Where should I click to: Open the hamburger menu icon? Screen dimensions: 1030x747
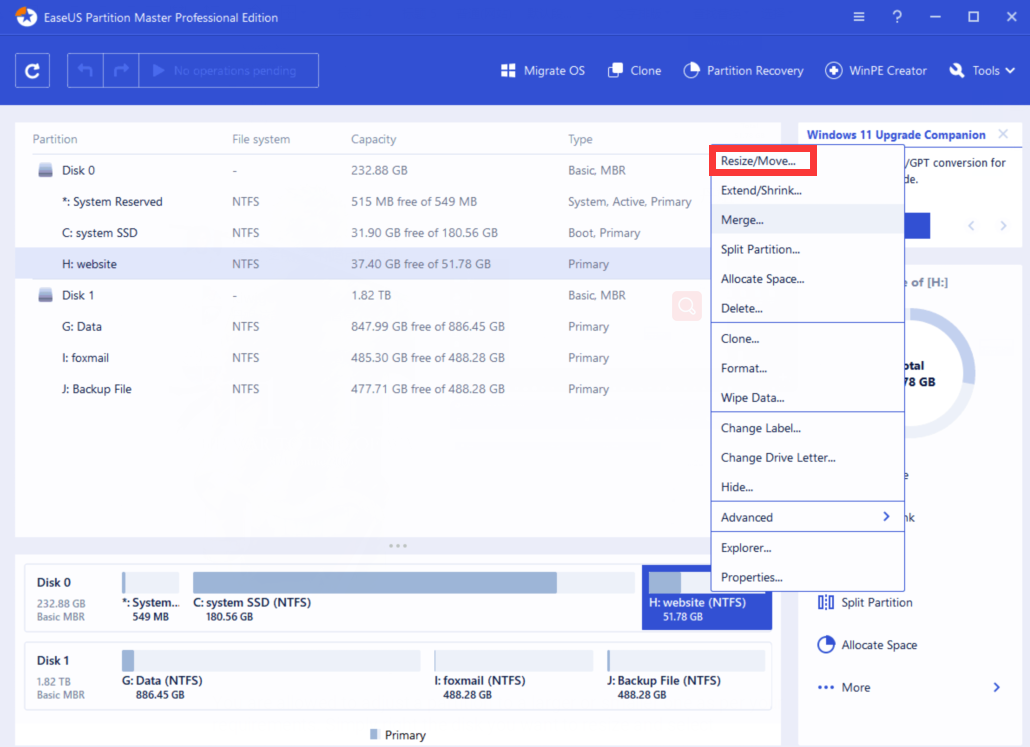[858, 16]
